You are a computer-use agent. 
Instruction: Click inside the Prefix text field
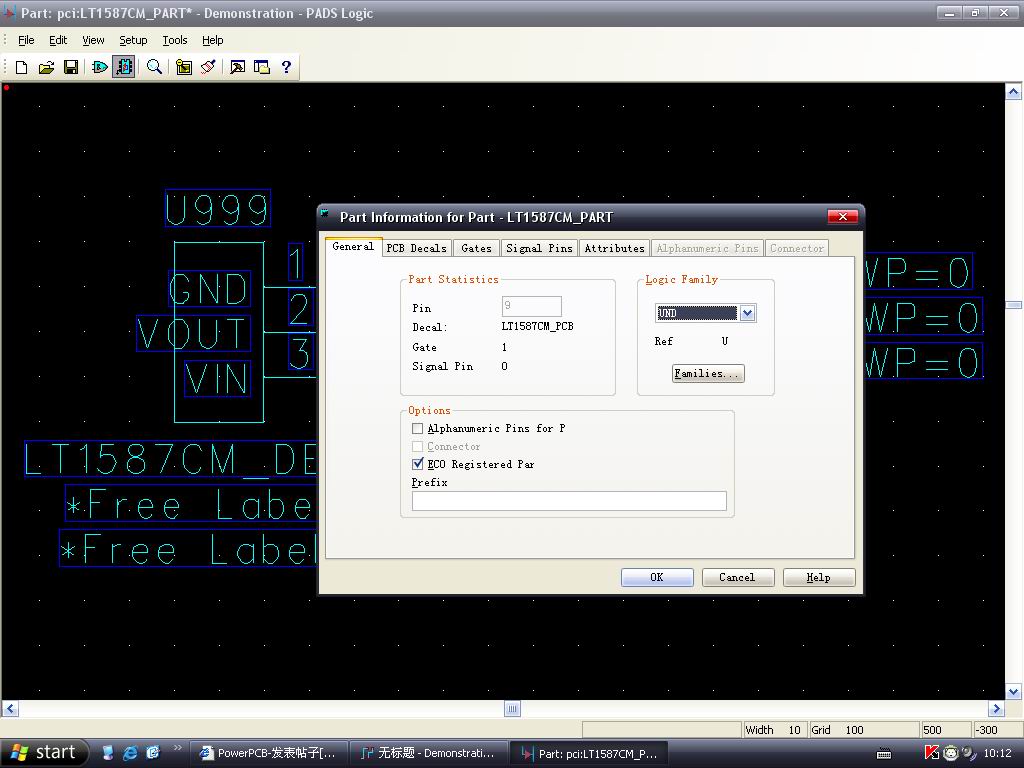[569, 501]
